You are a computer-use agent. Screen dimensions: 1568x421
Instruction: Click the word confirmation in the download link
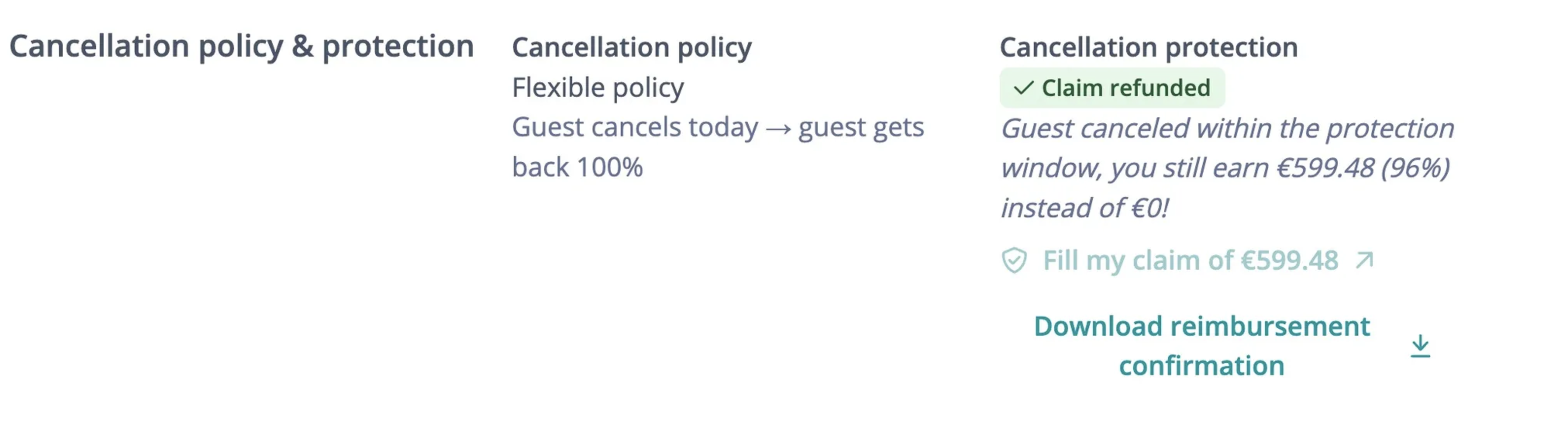[x=1201, y=366]
